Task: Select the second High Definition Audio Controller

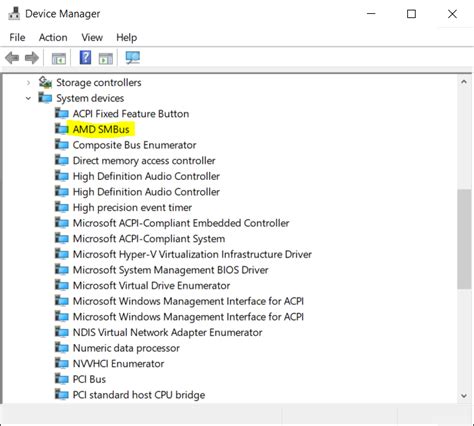Action: point(146,192)
